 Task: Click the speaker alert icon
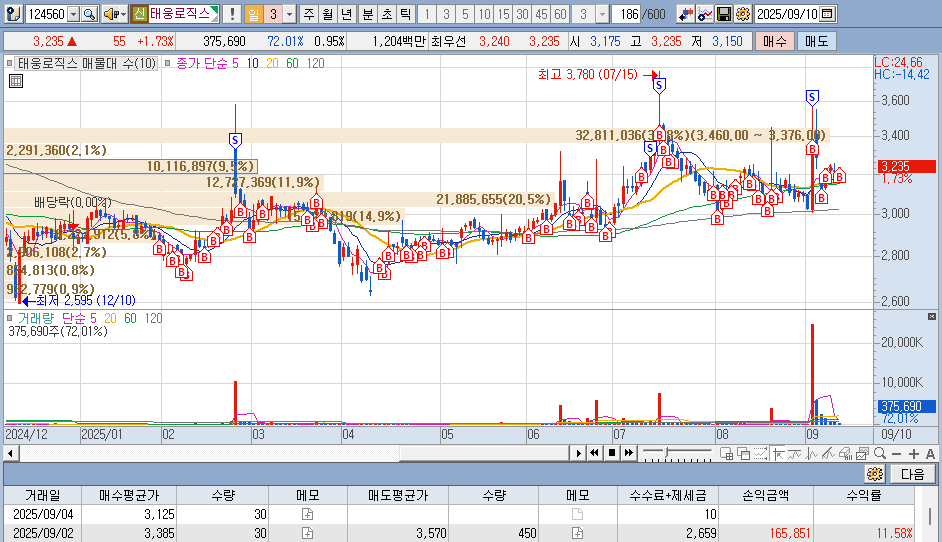click(x=110, y=14)
